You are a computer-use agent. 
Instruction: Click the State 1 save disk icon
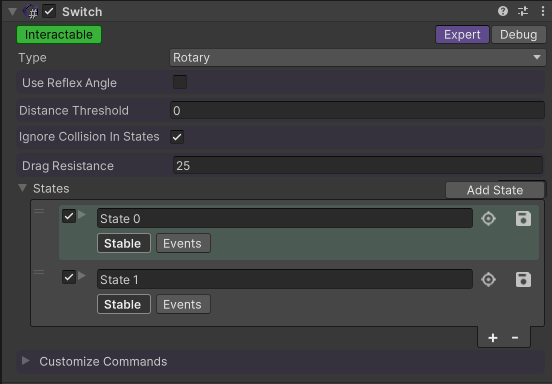click(523, 280)
